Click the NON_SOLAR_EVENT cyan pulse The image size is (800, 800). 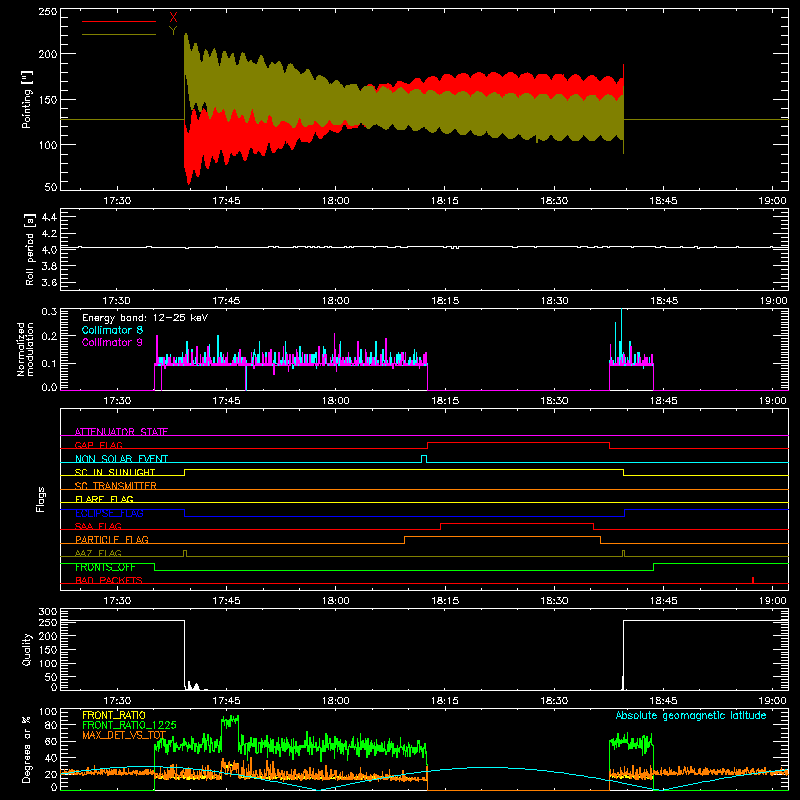click(x=424, y=459)
